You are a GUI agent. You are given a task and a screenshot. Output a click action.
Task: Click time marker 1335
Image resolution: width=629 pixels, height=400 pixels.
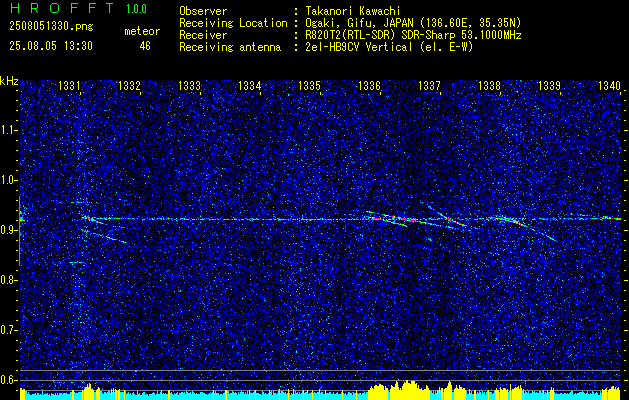coord(310,85)
